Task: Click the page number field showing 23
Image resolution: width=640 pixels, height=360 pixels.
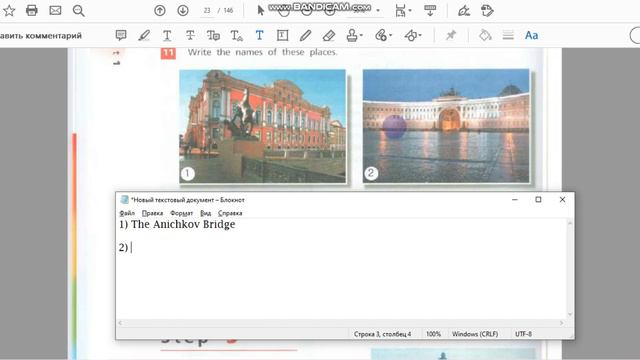Action: 207,11
